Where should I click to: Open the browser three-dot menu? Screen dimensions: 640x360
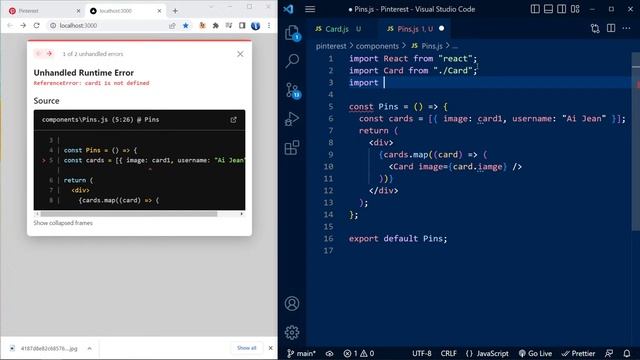[269, 25]
